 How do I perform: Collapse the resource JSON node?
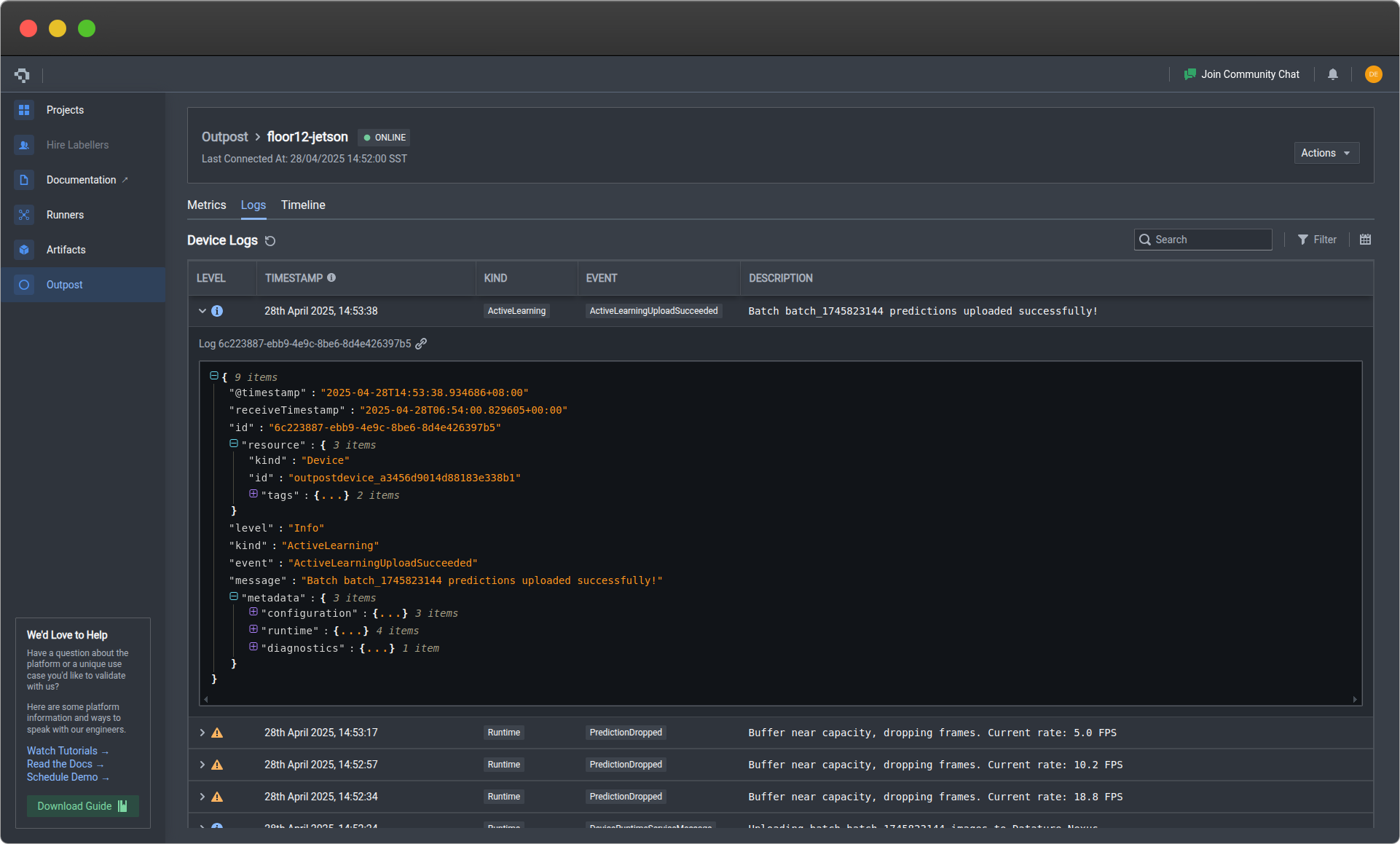click(x=234, y=443)
